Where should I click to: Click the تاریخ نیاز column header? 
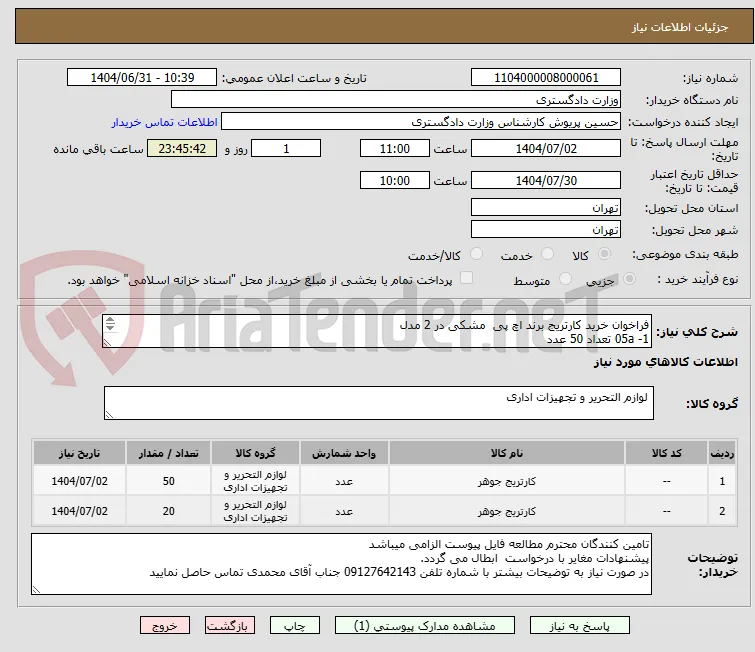79,453
